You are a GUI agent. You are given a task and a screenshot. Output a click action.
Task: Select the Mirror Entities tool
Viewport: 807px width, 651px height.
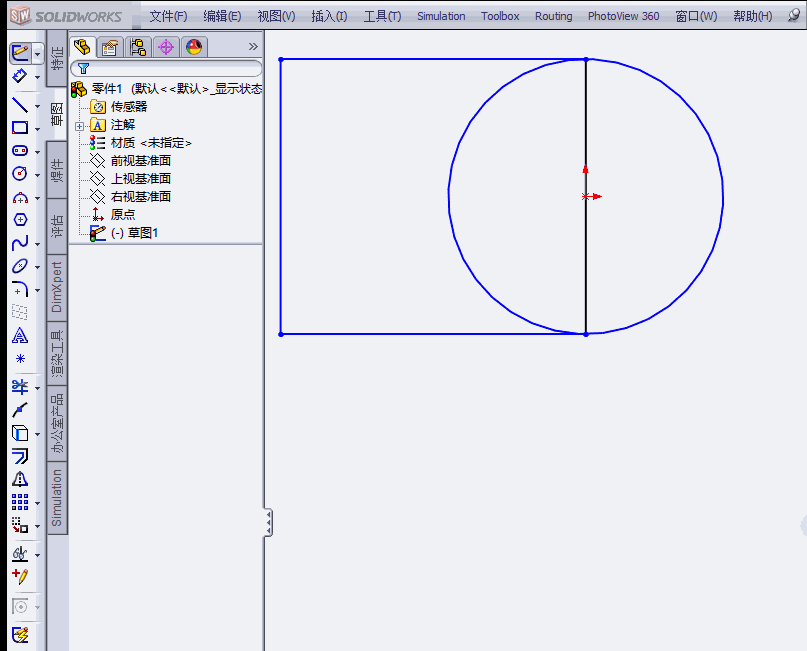click(20, 479)
